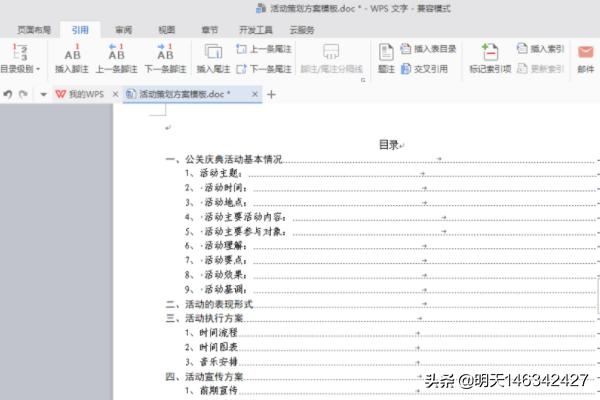The image size is (600, 400).
Task: Expand the TOC Level (目录级别) dropdown
Action: [20, 69]
